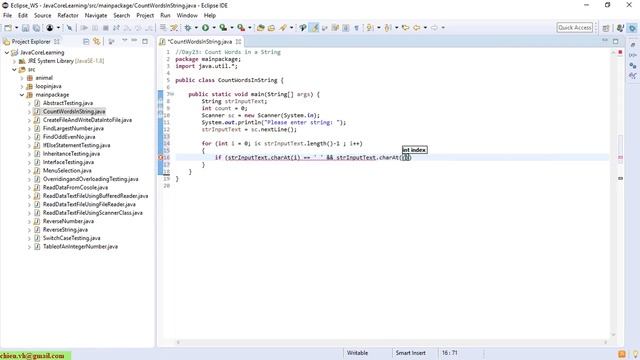Open the Project menu
Image resolution: width=640 pixels, height=360 pixels.
145,15
